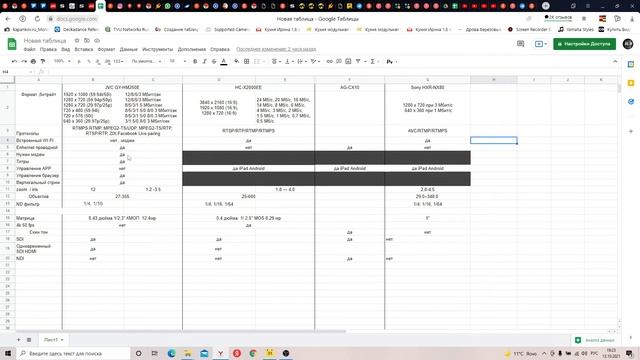The width and height of the screenshot is (640, 360).
Task: Open Calendar in the side panel
Action: pos(631,64)
